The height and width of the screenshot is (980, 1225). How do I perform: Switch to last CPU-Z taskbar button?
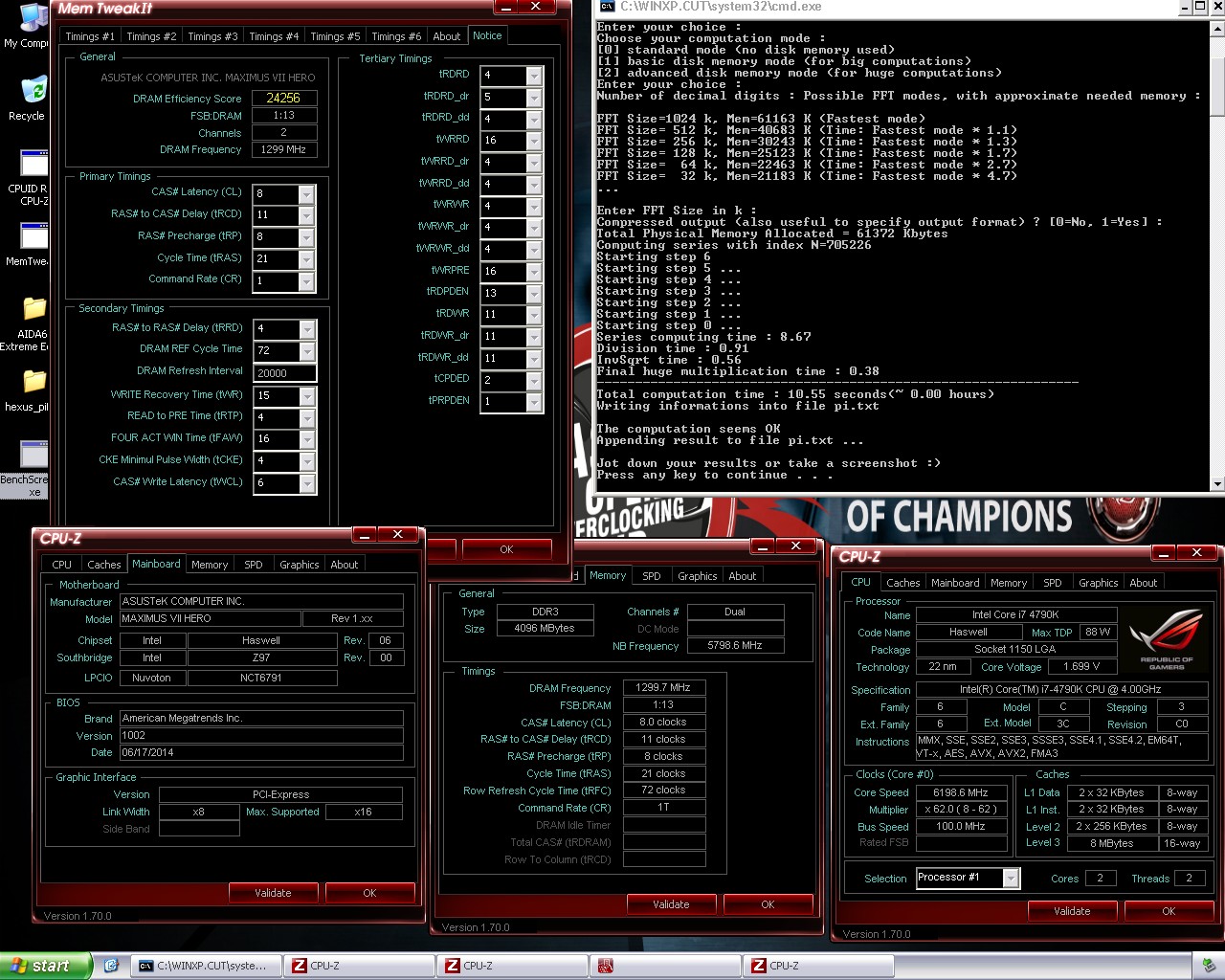pyautogui.click(x=819, y=966)
